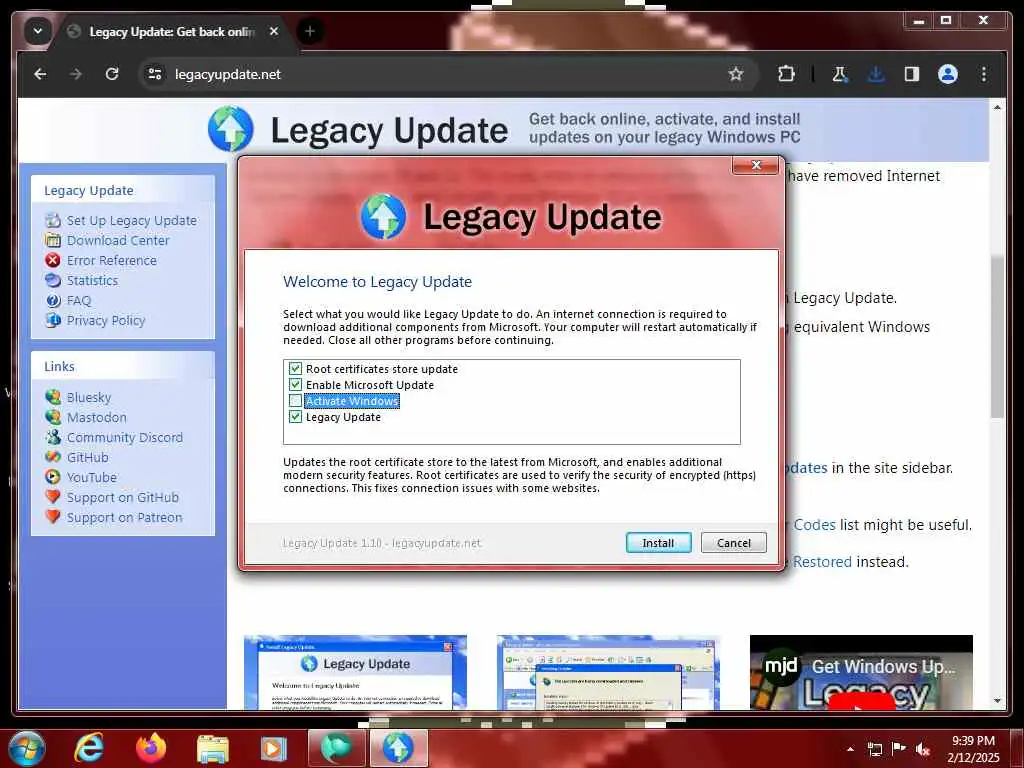Click the browser back arrow
This screenshot has height=768, width=1024.
[40, 74]
